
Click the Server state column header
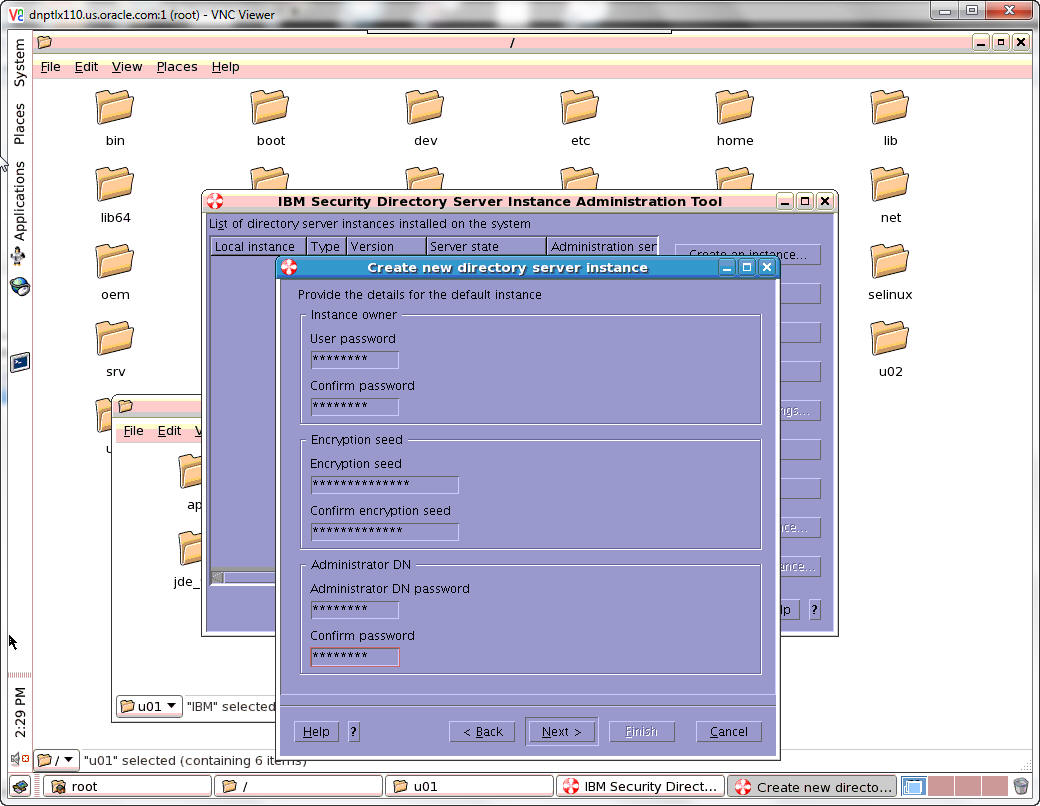click(486, 246)
